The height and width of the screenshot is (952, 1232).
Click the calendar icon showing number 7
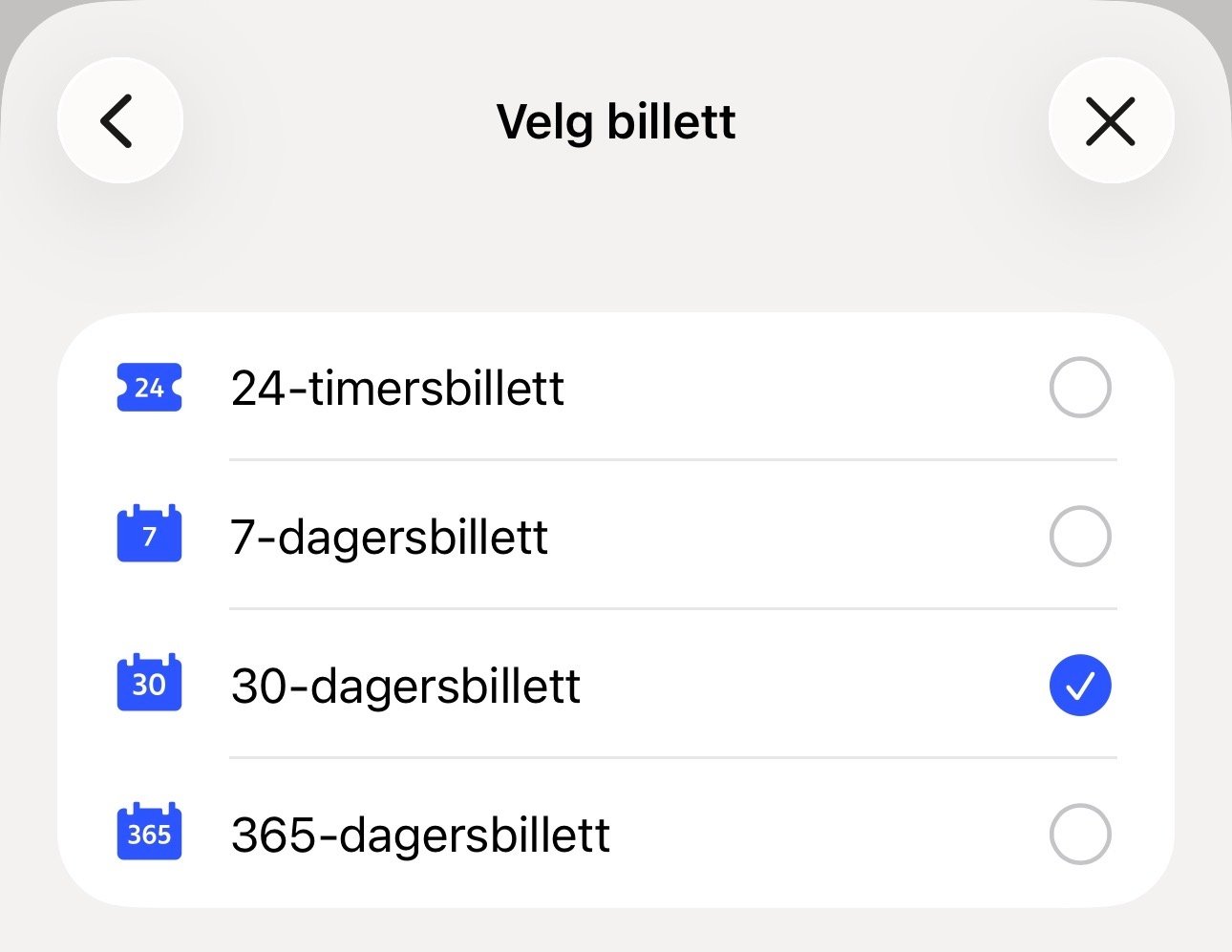[149, 536]
